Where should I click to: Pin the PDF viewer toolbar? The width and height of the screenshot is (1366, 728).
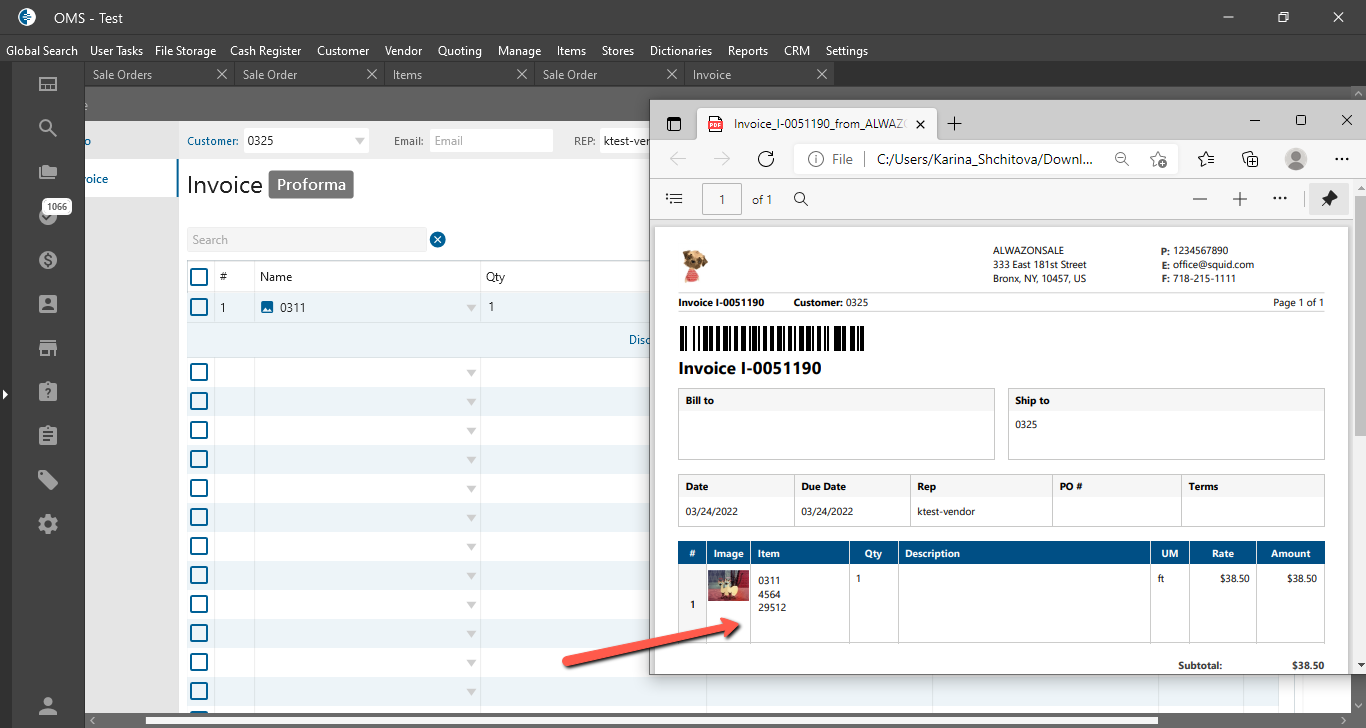click(x=1329, y=199)
